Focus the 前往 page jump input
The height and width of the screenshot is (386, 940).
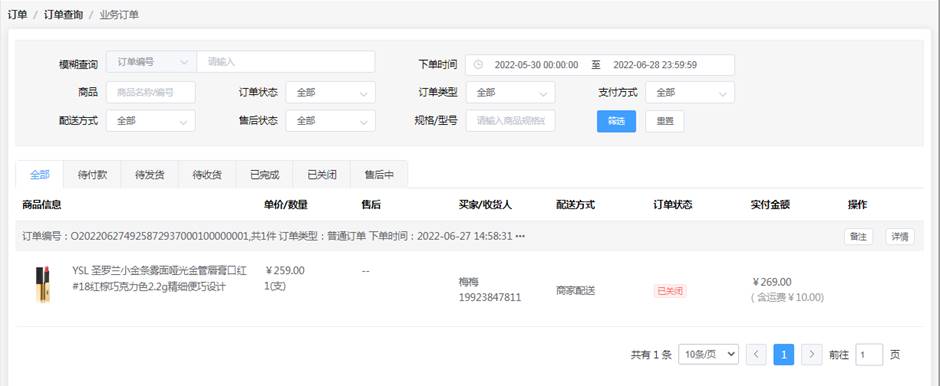pos(869,354)
